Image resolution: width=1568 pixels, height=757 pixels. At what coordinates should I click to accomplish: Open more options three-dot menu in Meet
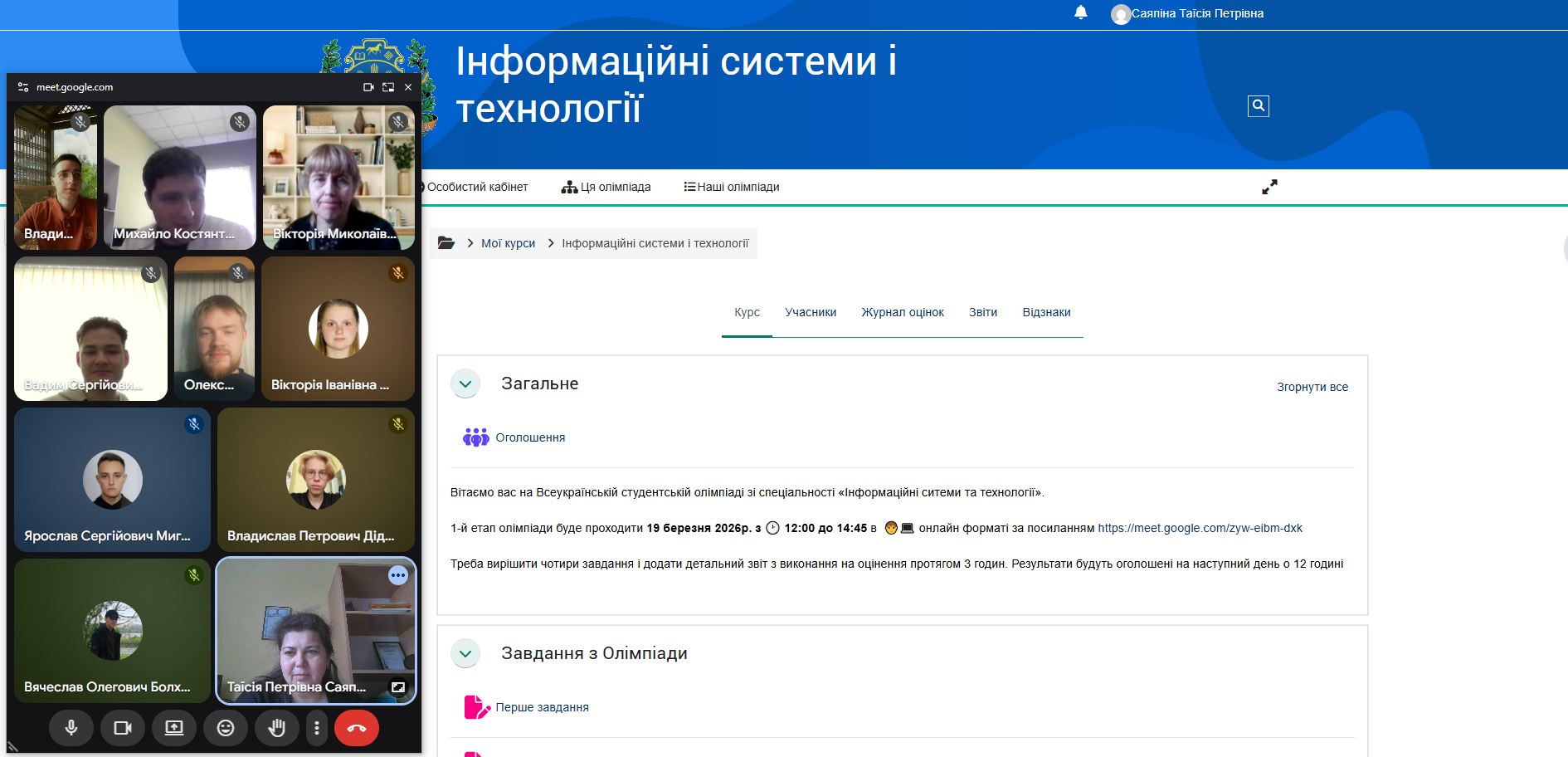(x=317, y=728)
